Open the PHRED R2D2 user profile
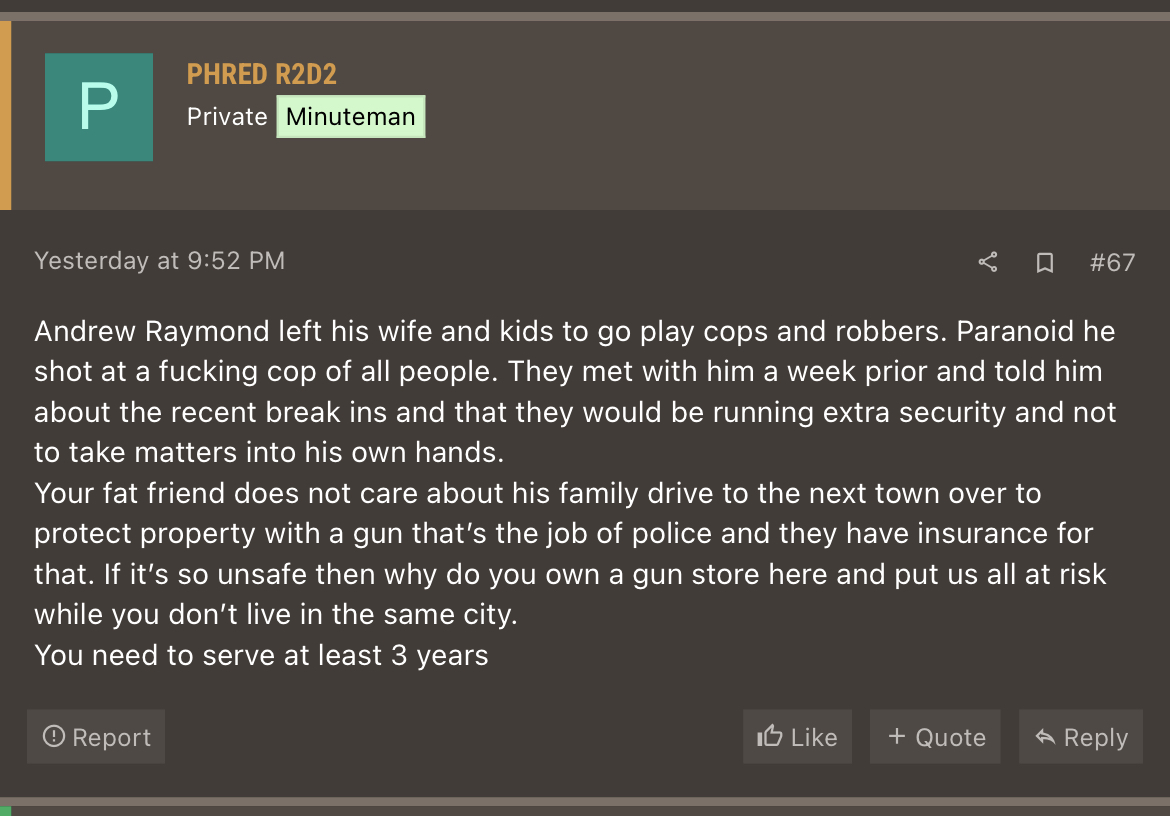 pos(261,75)
